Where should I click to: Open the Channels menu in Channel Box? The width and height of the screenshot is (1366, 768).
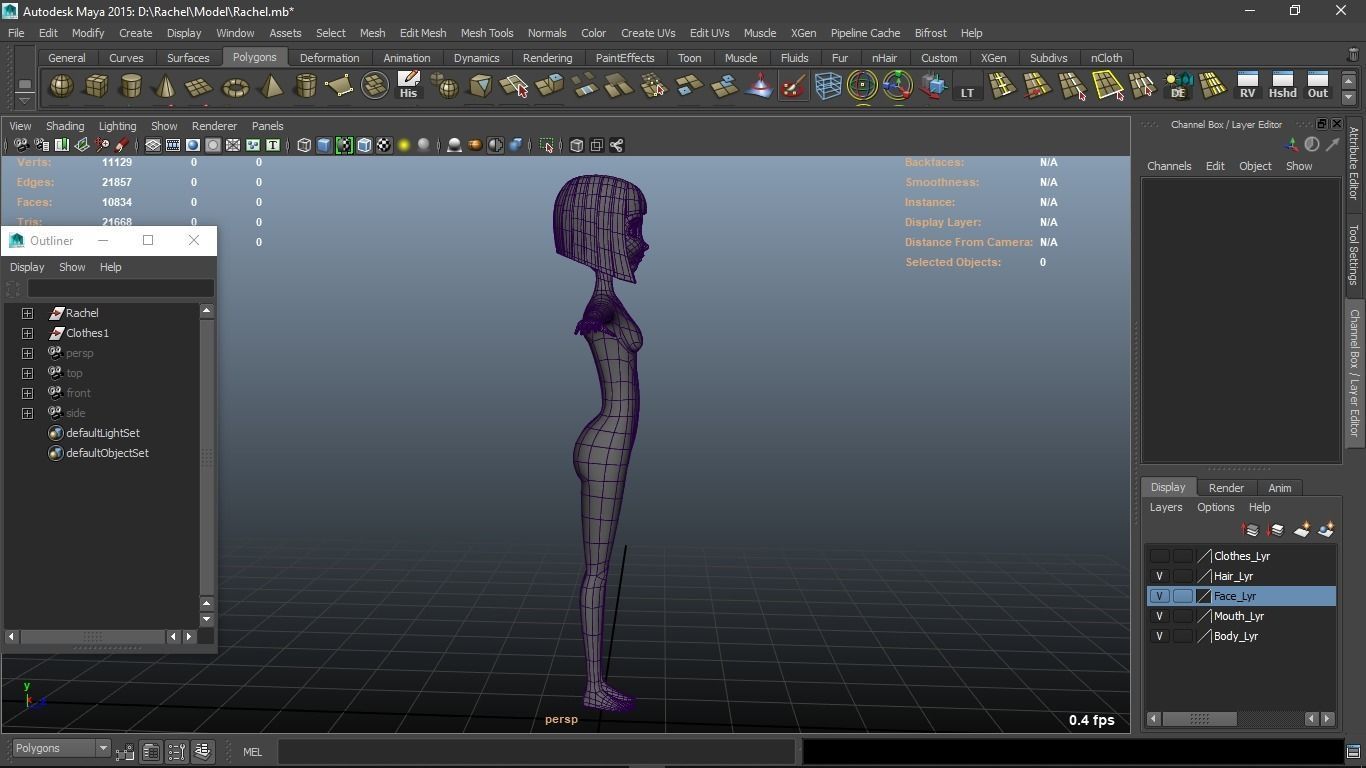pyautogui.click(x=1169, y=166)
